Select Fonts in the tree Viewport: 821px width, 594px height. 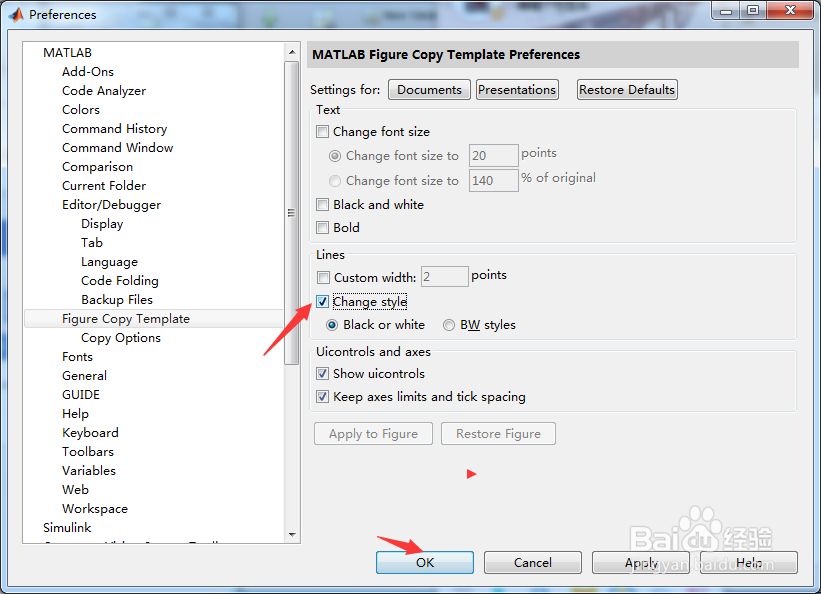tap(77, 357)
